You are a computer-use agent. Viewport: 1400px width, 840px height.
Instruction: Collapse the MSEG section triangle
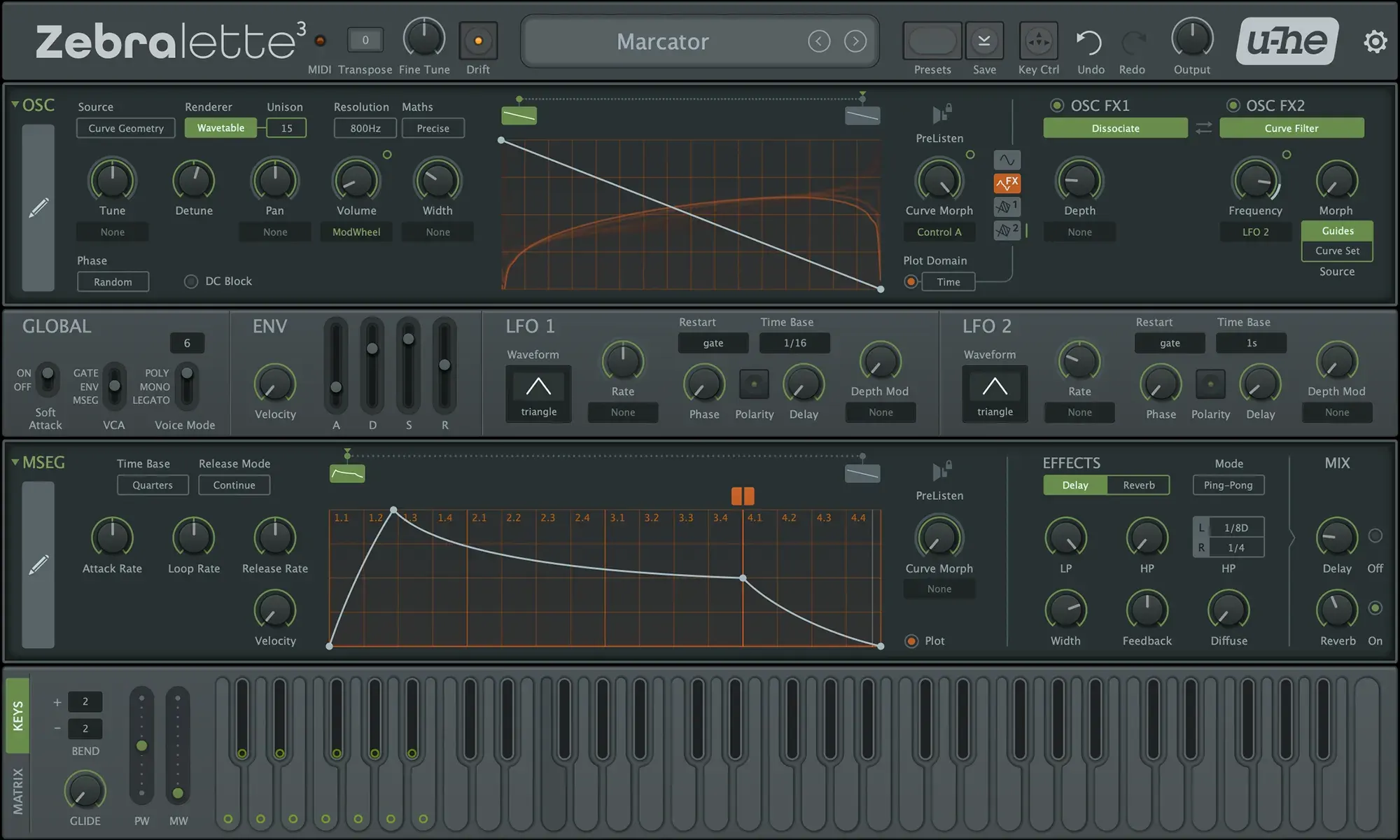pyautogui.click(x=15, y=463)
